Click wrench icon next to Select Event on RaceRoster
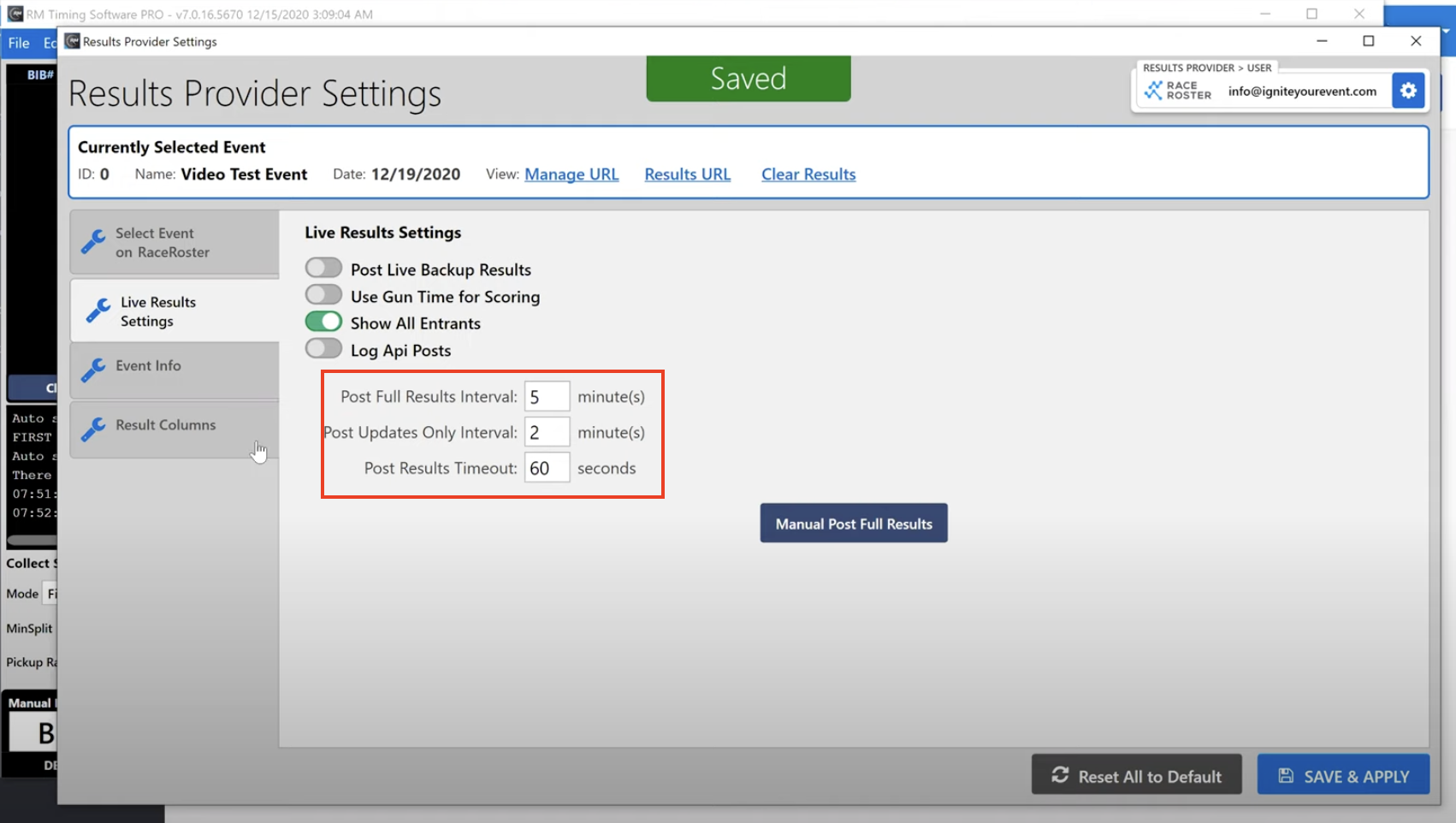This screenshot has width=1456, height=823. [x=93, y=242]
